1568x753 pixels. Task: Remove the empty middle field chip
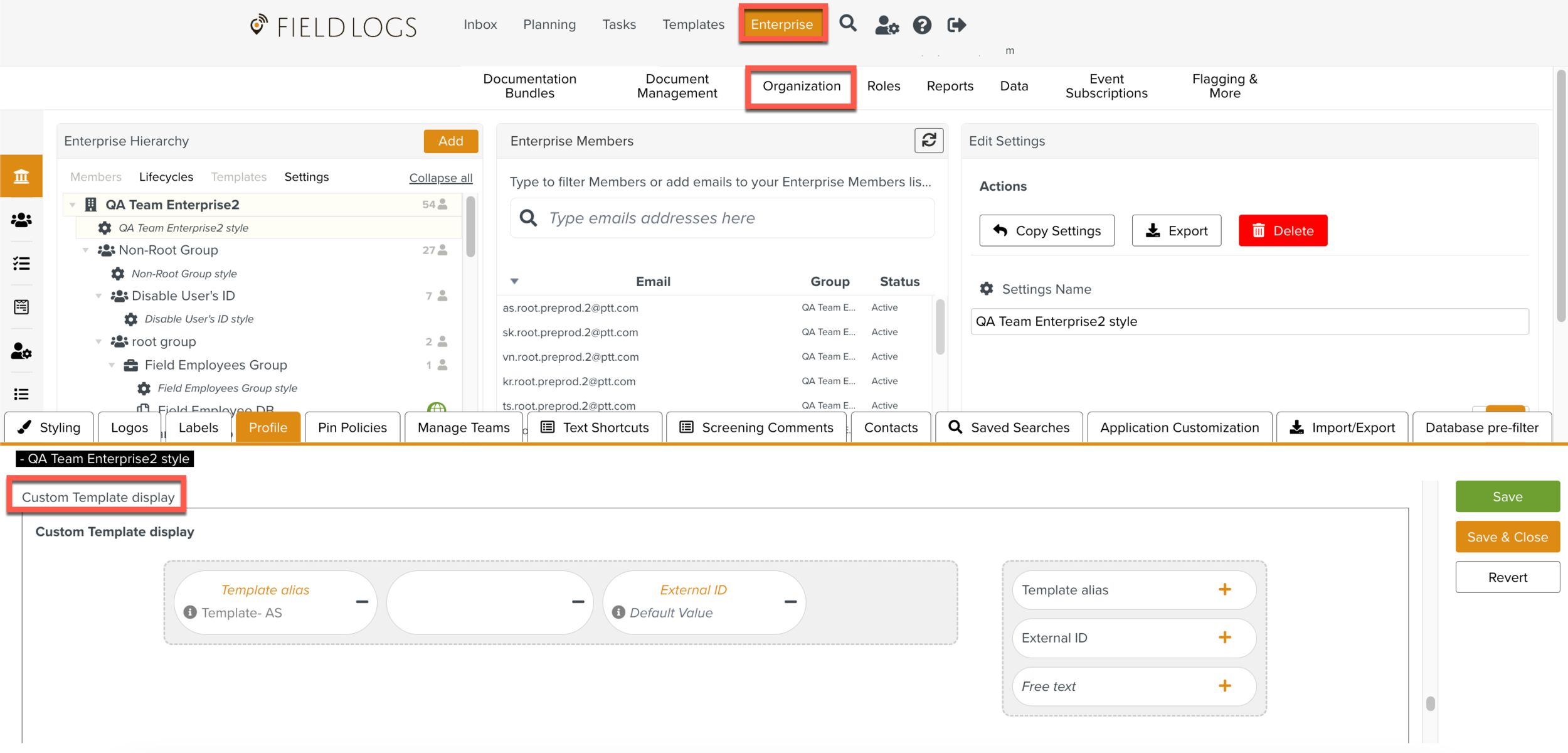click(x=578, y=602)
